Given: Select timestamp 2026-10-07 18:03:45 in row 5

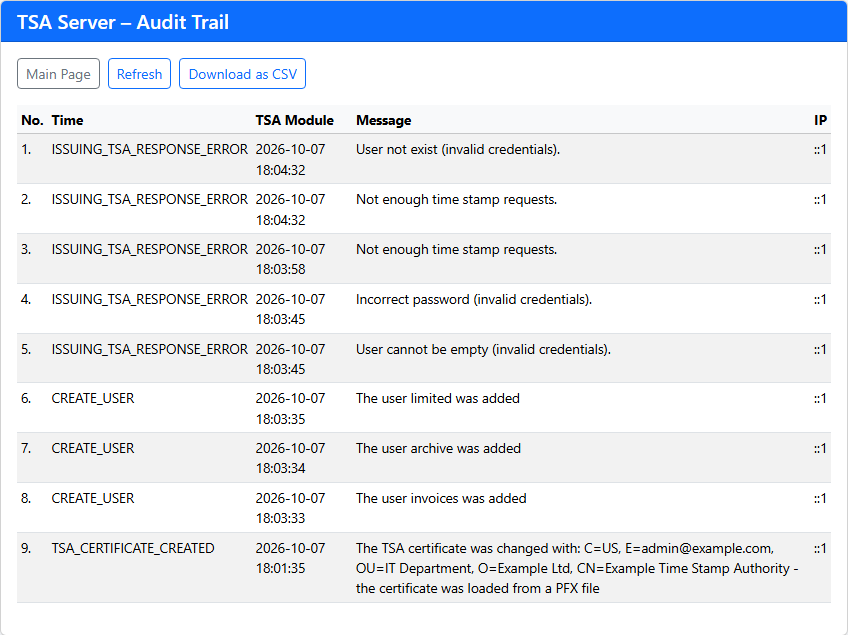Looking at the screenshot, I should [290, 359].
